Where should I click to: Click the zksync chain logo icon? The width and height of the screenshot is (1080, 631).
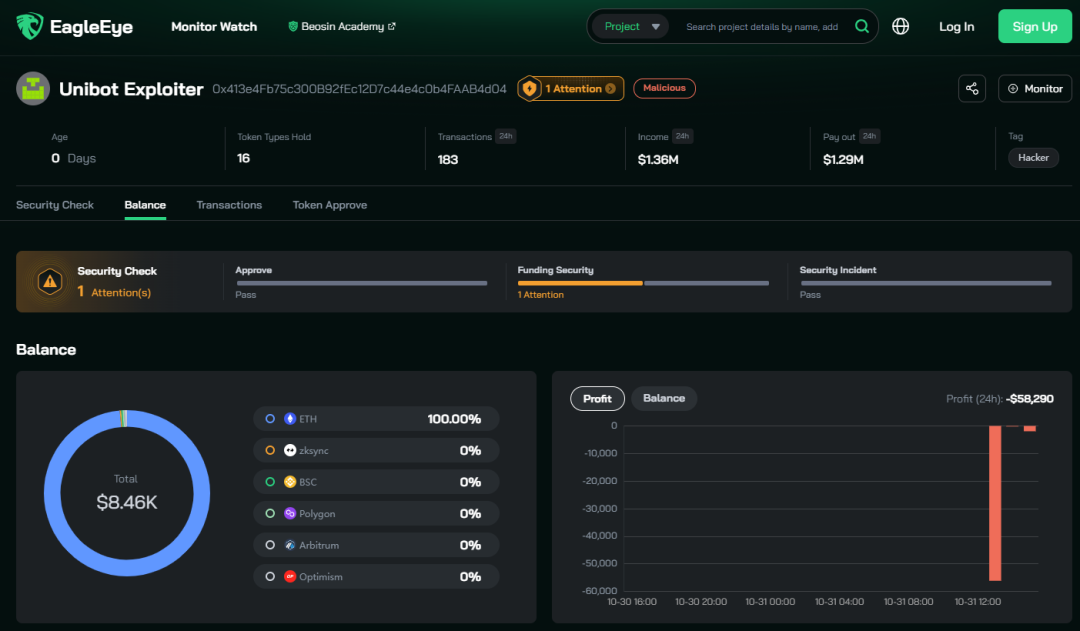tap(290, 451)
